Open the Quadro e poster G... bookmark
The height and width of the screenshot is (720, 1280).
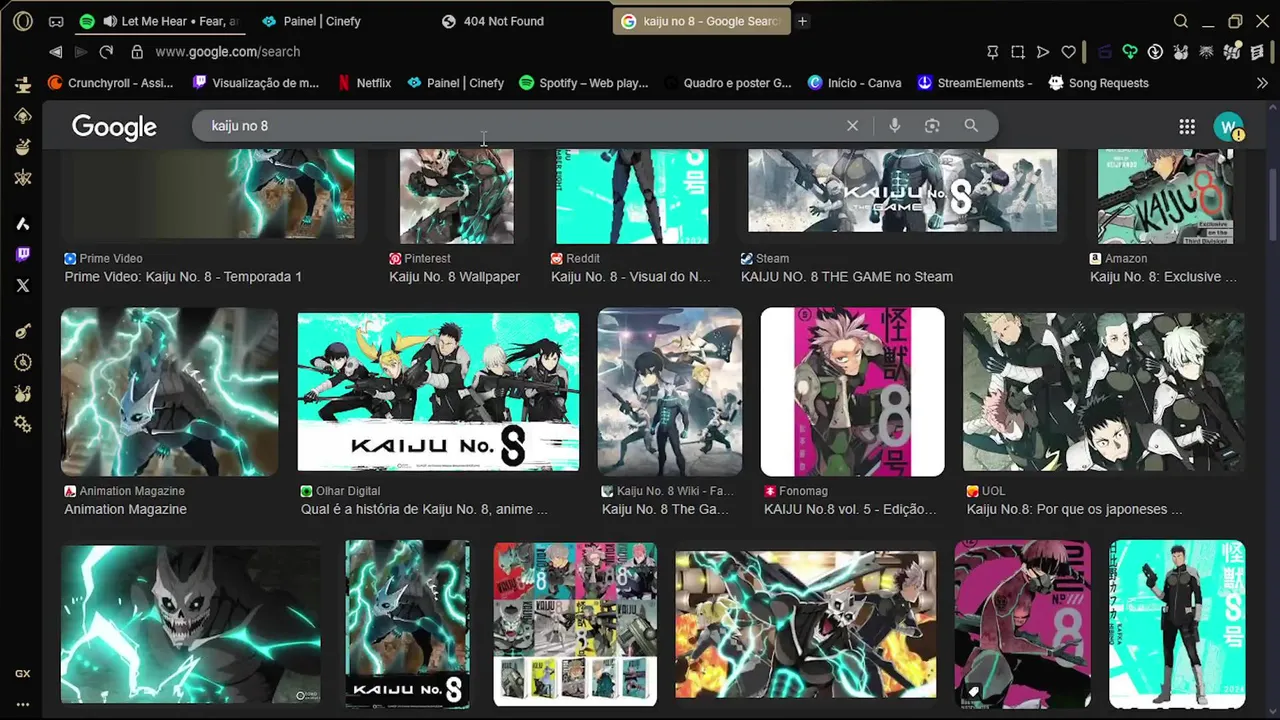click(x=728, y=83)
